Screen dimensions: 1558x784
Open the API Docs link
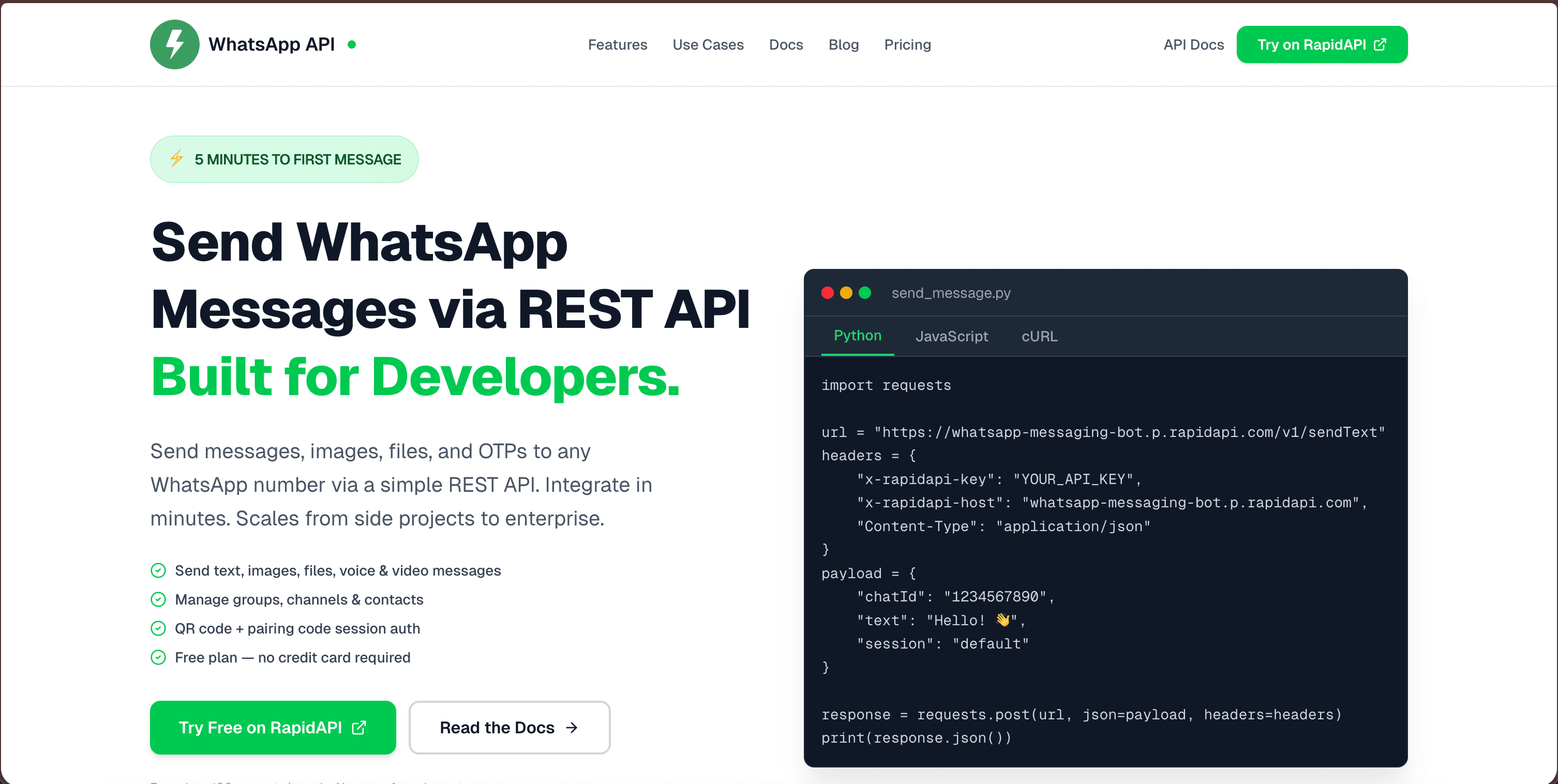1193,44
